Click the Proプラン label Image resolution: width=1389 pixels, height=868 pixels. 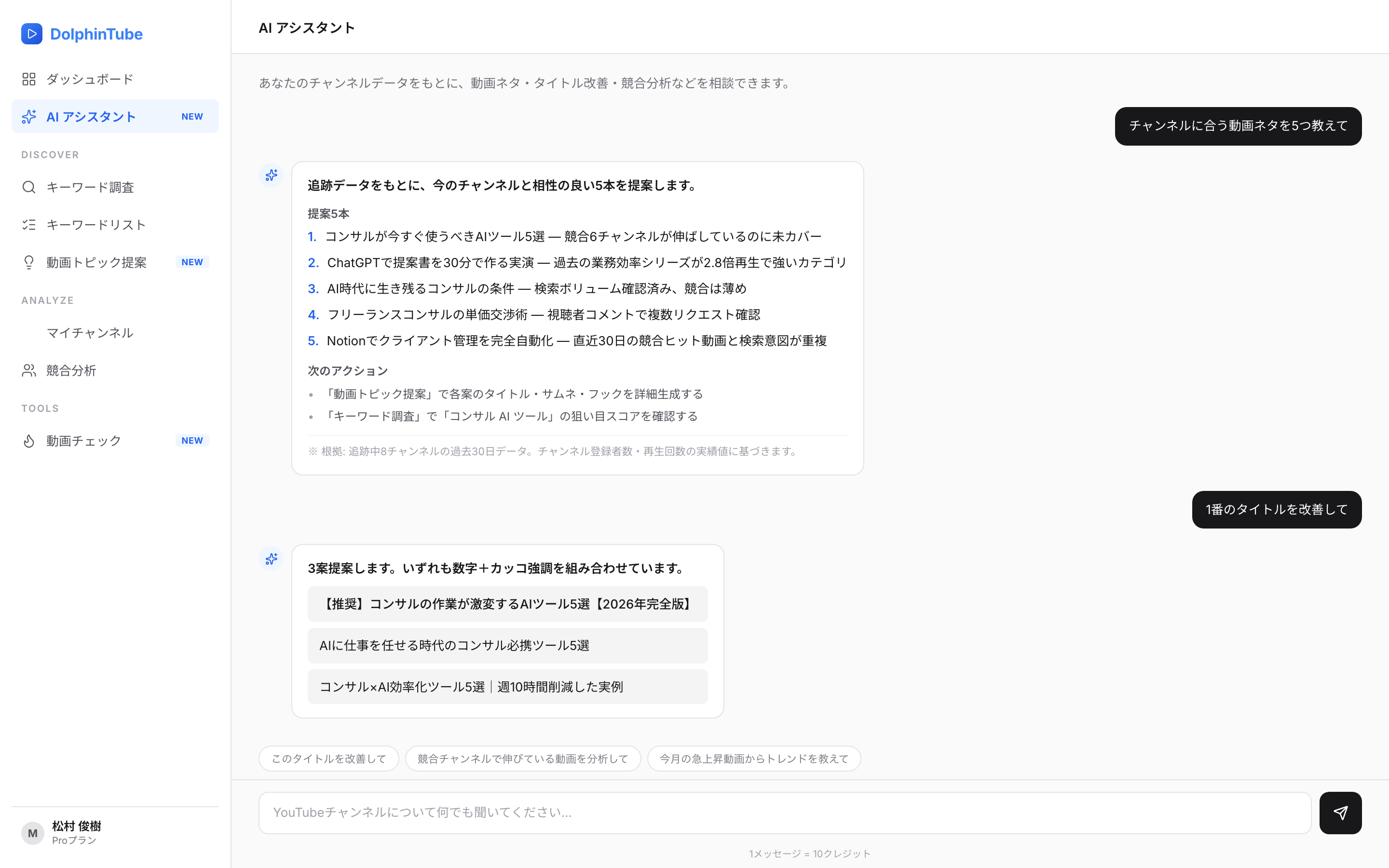(x=74, y=841)
